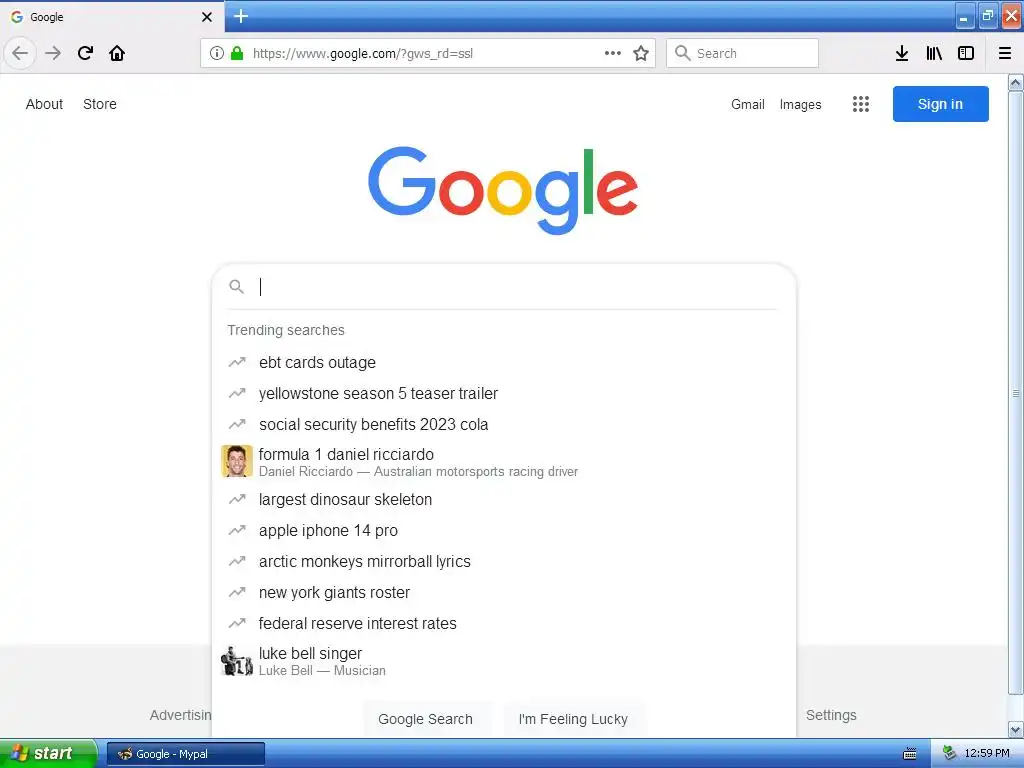Click the page scrollbar down arrow
Screen dimensions: 1024x768
1016,729
